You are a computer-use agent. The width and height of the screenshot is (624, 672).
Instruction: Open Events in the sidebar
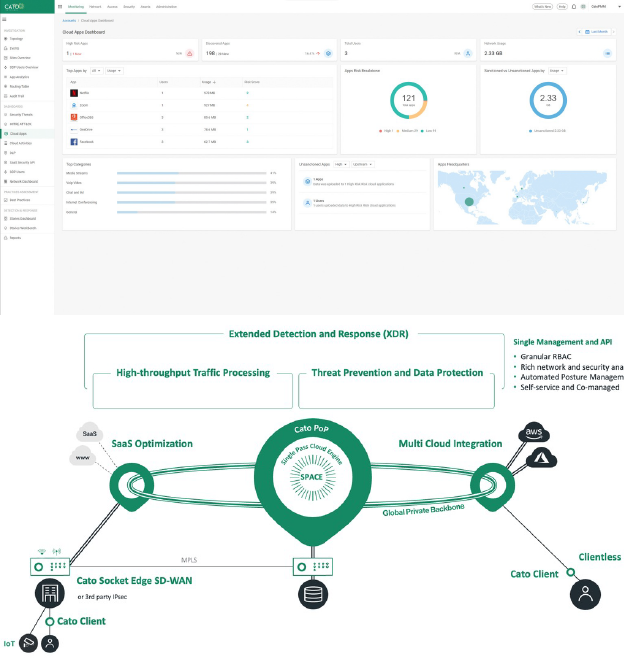(14, 48)
